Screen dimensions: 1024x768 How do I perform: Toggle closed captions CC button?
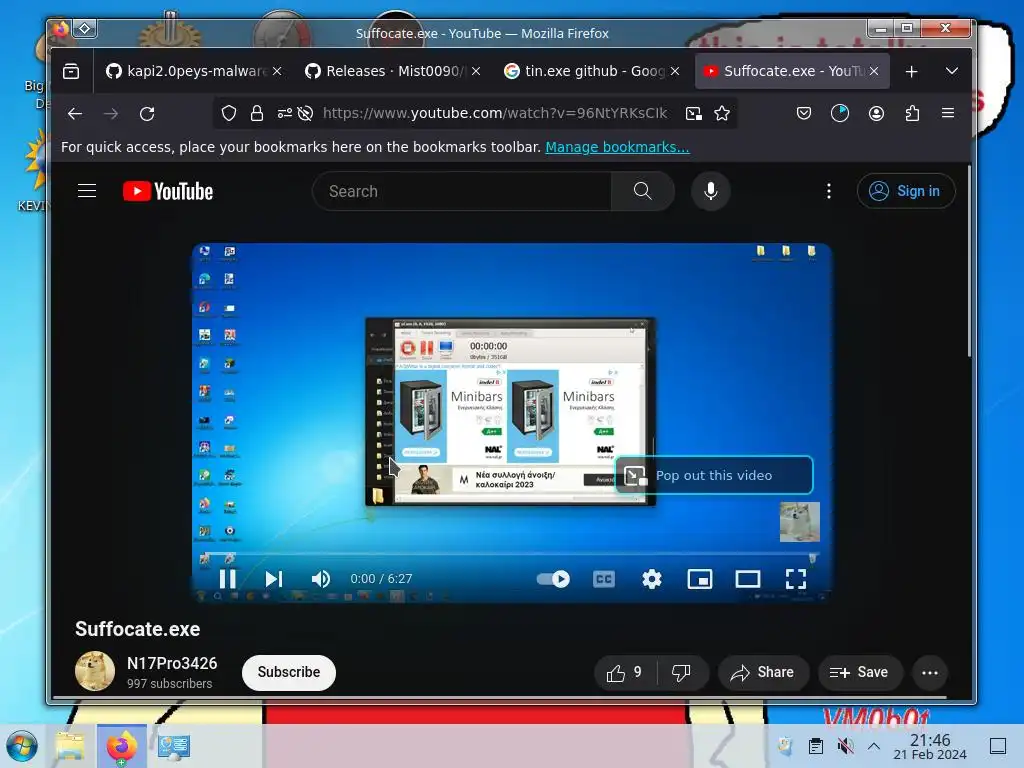click(603, 579)
